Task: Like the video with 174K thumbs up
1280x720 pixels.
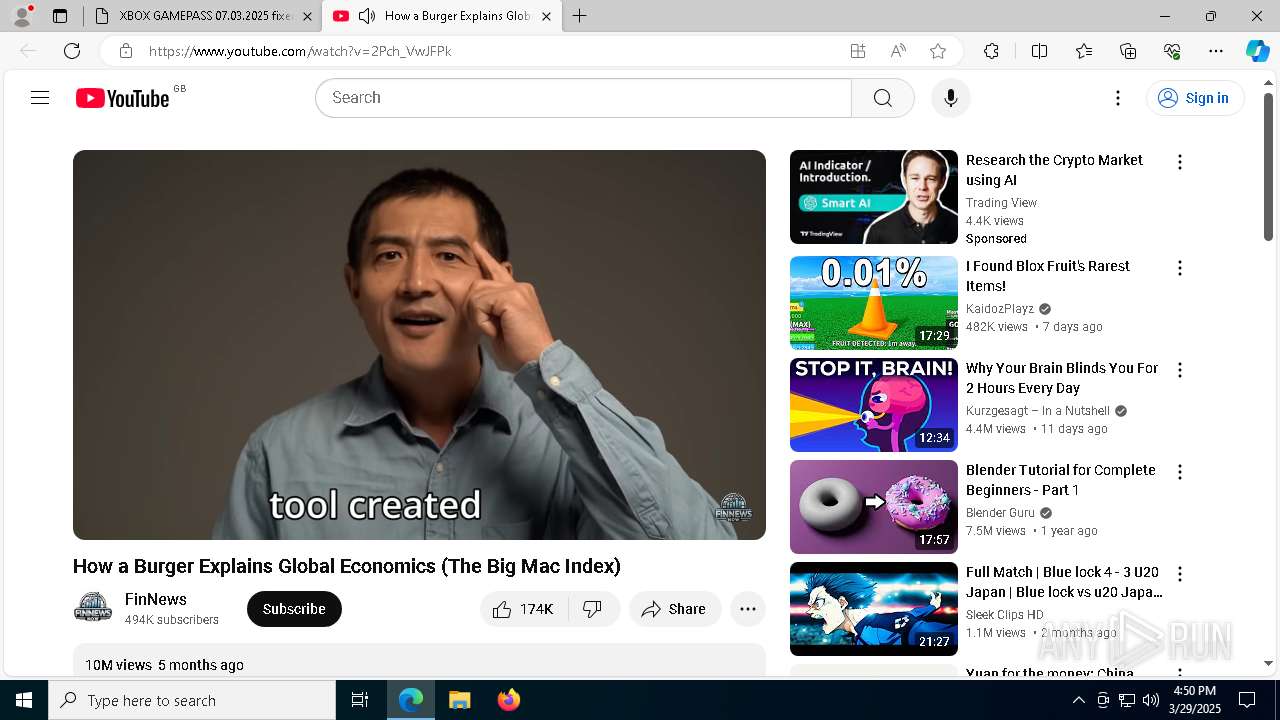Action: (x=524, y=609)
